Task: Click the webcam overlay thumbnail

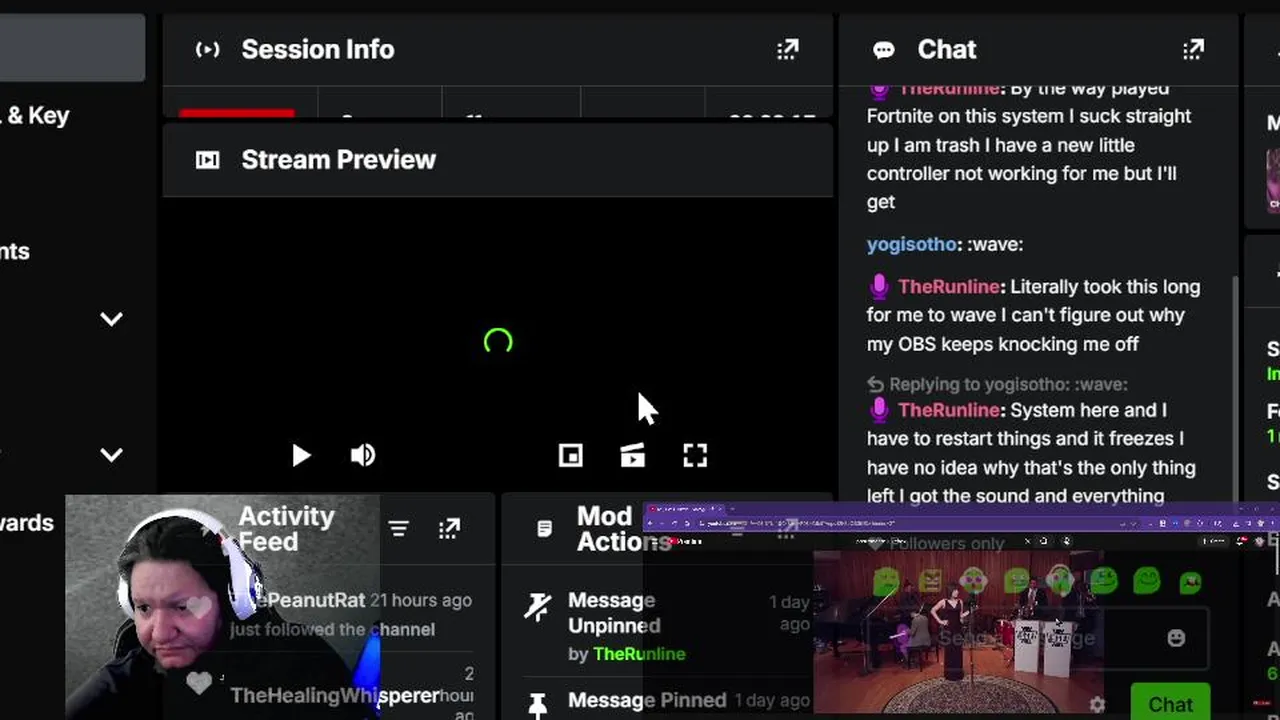Action: point(222,607)
